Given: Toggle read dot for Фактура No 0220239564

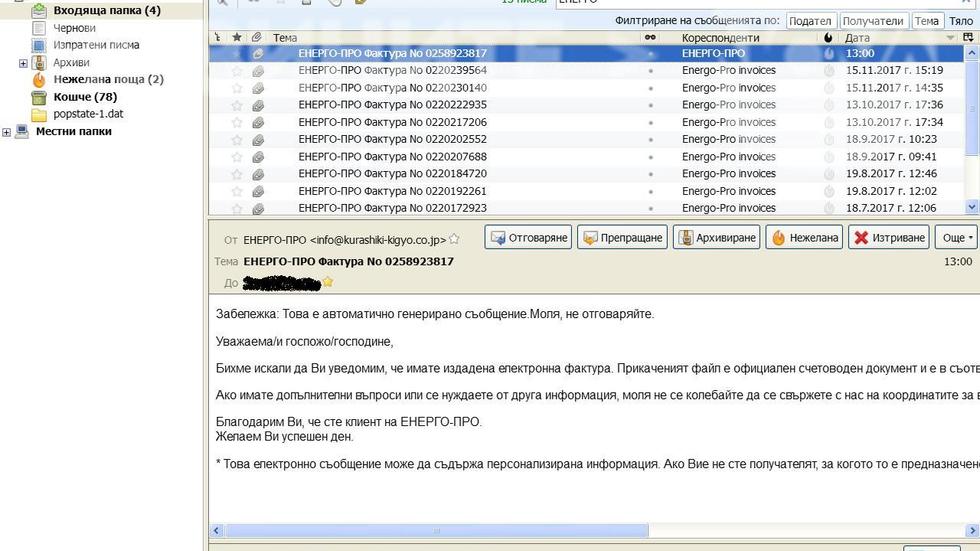Looking at the screenshot, I should click(x=651, y=71).
